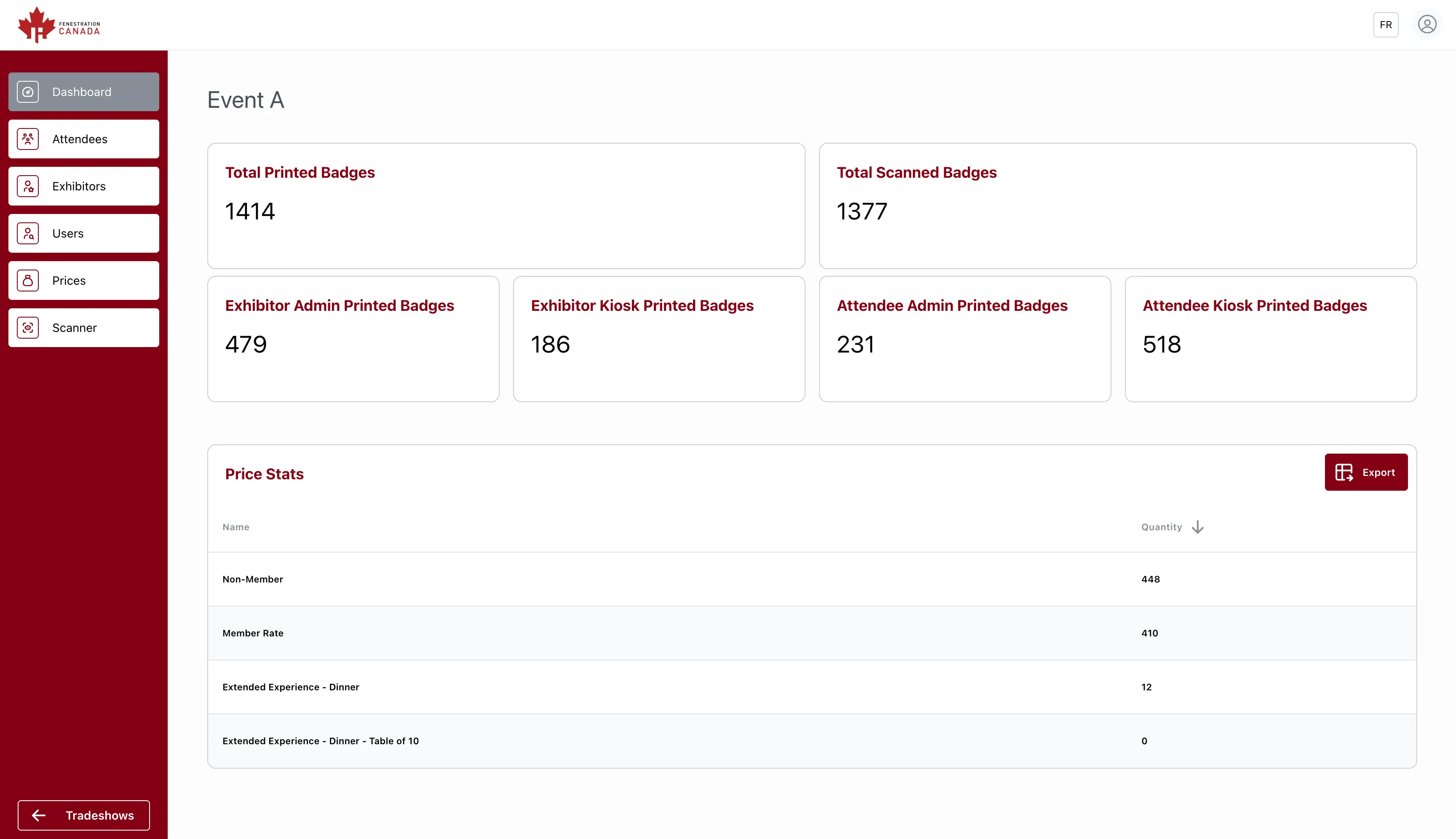Click the Users person-search icon
Image resolution: width=1456 pixels, height=839 pixels.
28,233
